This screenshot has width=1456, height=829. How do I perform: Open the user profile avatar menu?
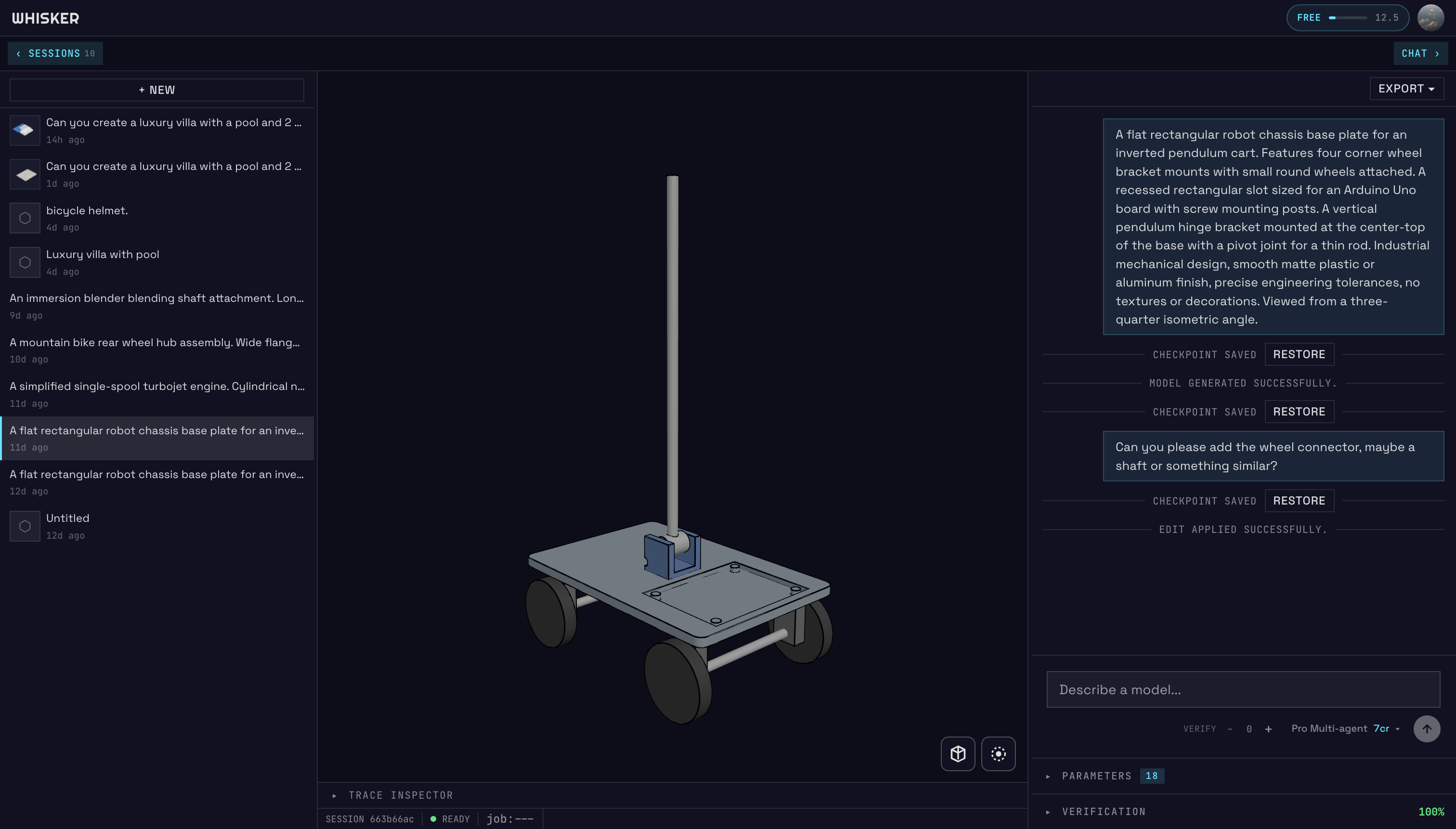(1431, 18)
